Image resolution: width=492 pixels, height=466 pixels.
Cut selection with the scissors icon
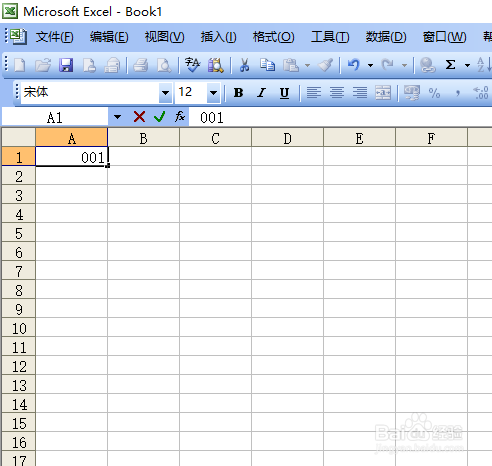click(x=244, y=65)
